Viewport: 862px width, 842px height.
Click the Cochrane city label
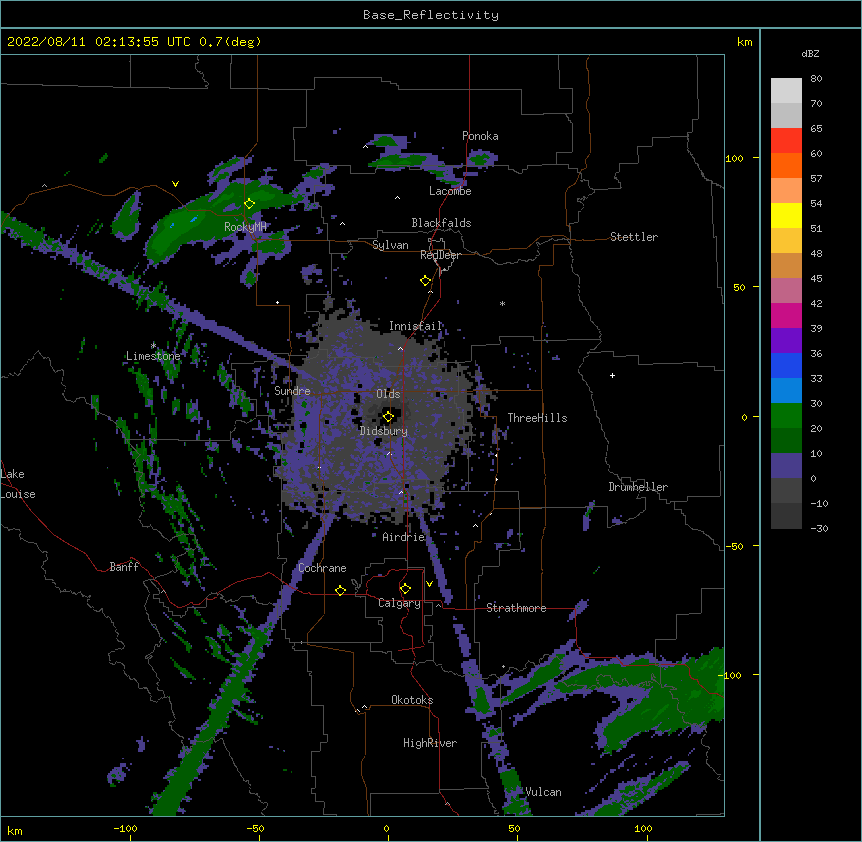(x=322, y=568)
